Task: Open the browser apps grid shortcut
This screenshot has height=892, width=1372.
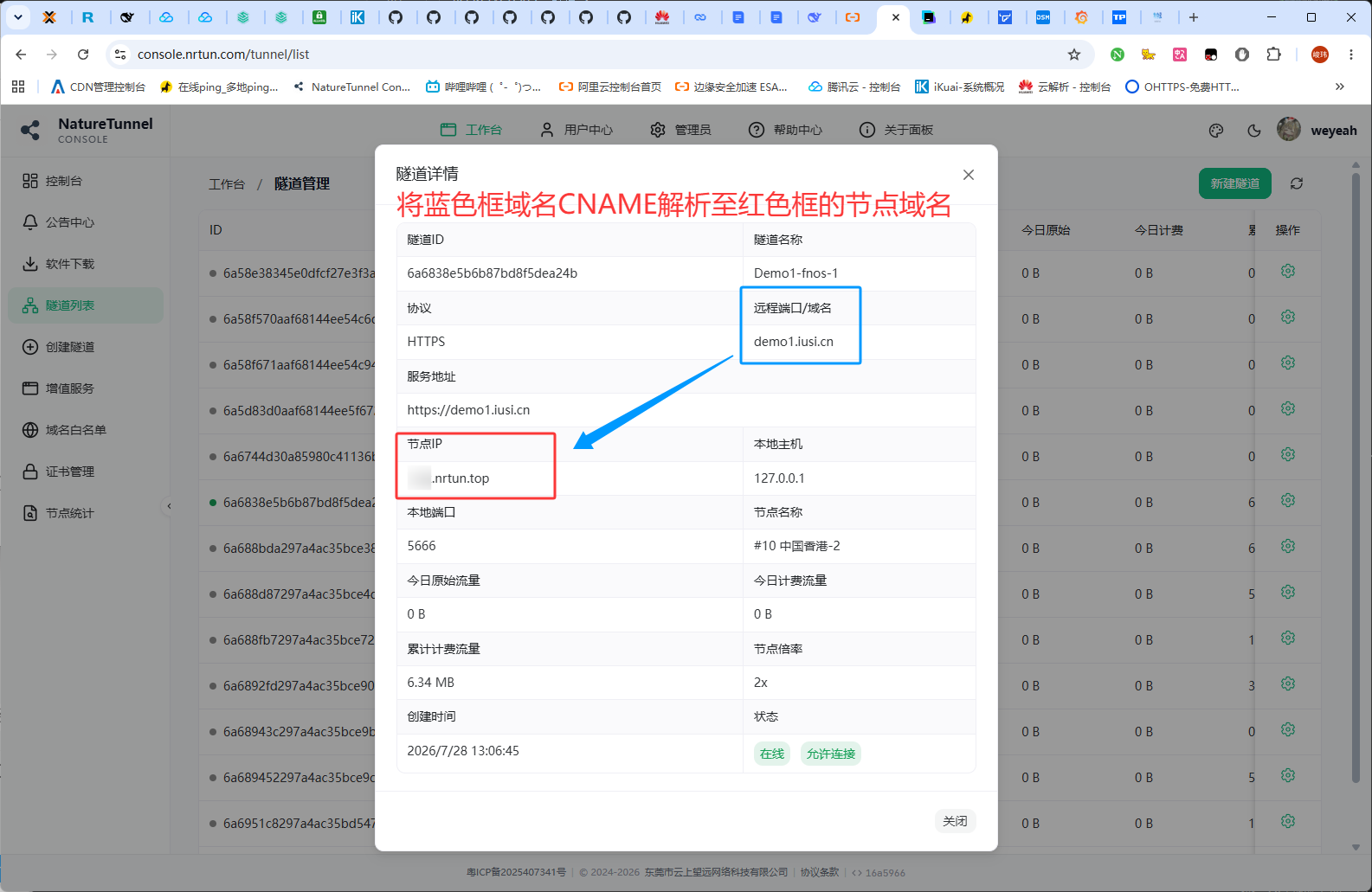Action: 18,87
